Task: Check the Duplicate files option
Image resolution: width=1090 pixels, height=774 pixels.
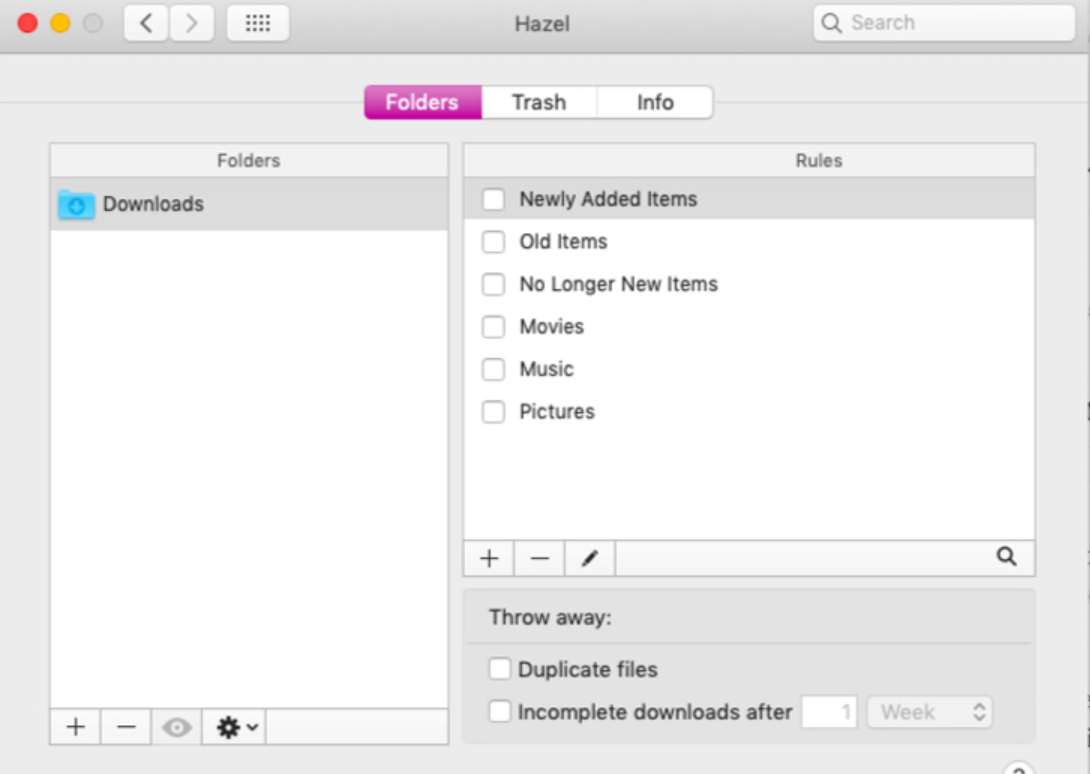Action: [500, 669]
